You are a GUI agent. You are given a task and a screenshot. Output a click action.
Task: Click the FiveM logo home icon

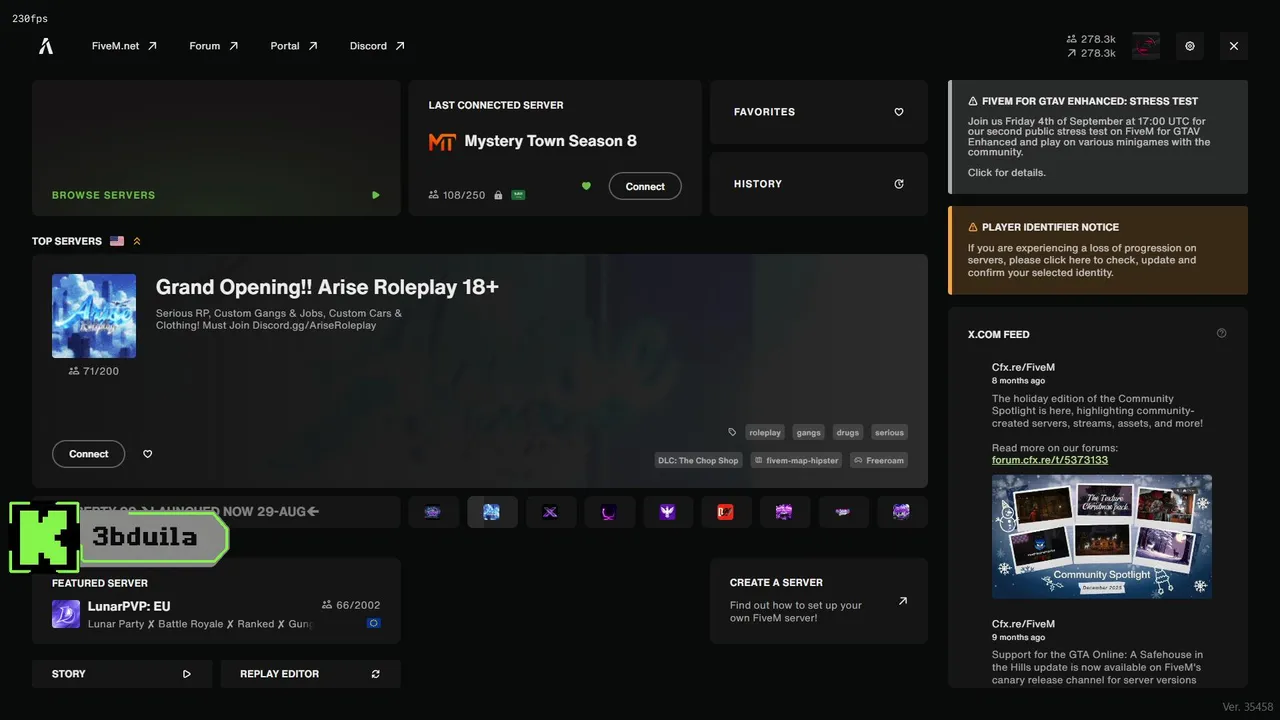[46, 46]
